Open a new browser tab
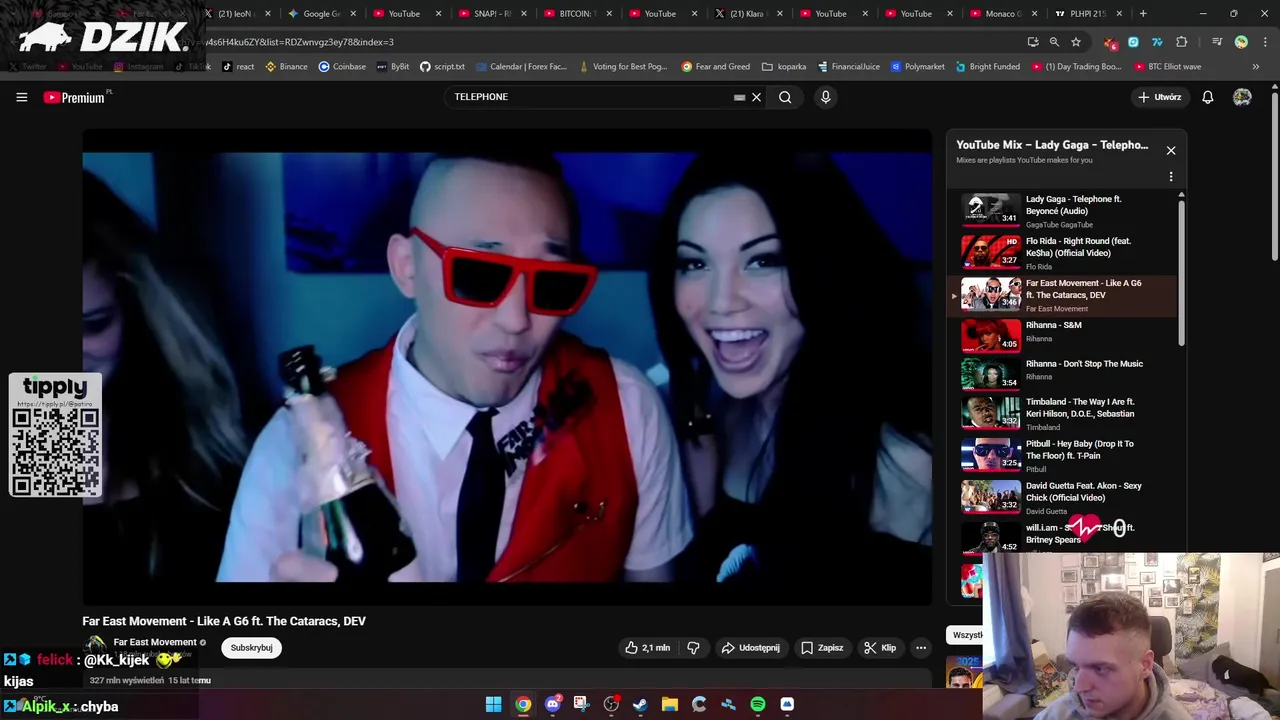Viewport: 1280px width, 720px height. tap(1143, 14)
